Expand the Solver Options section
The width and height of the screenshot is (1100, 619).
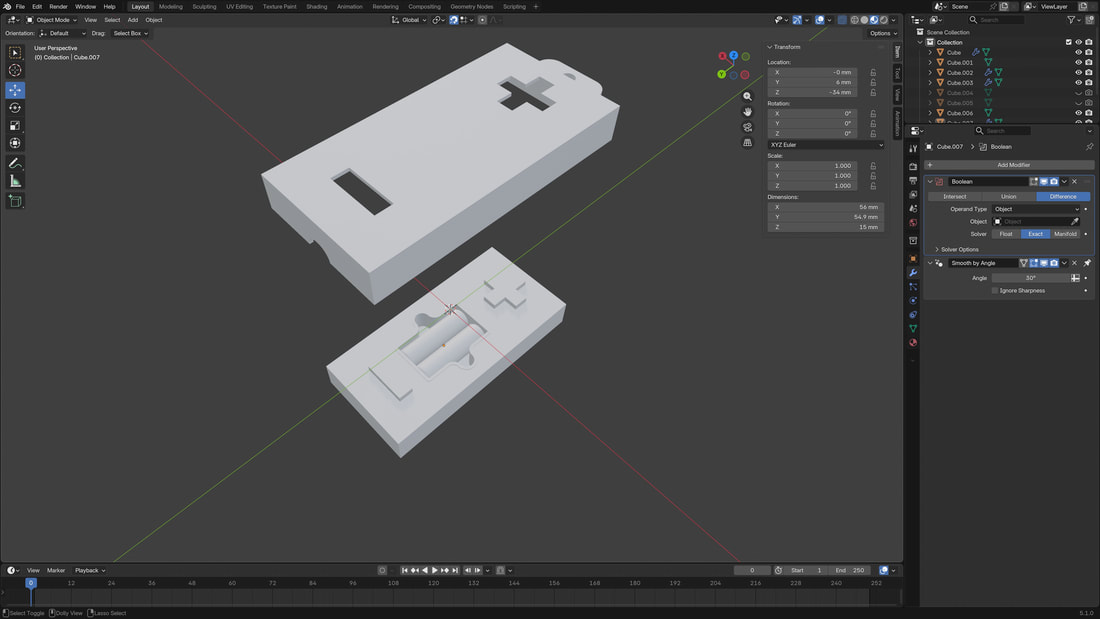tap(959, 249)
